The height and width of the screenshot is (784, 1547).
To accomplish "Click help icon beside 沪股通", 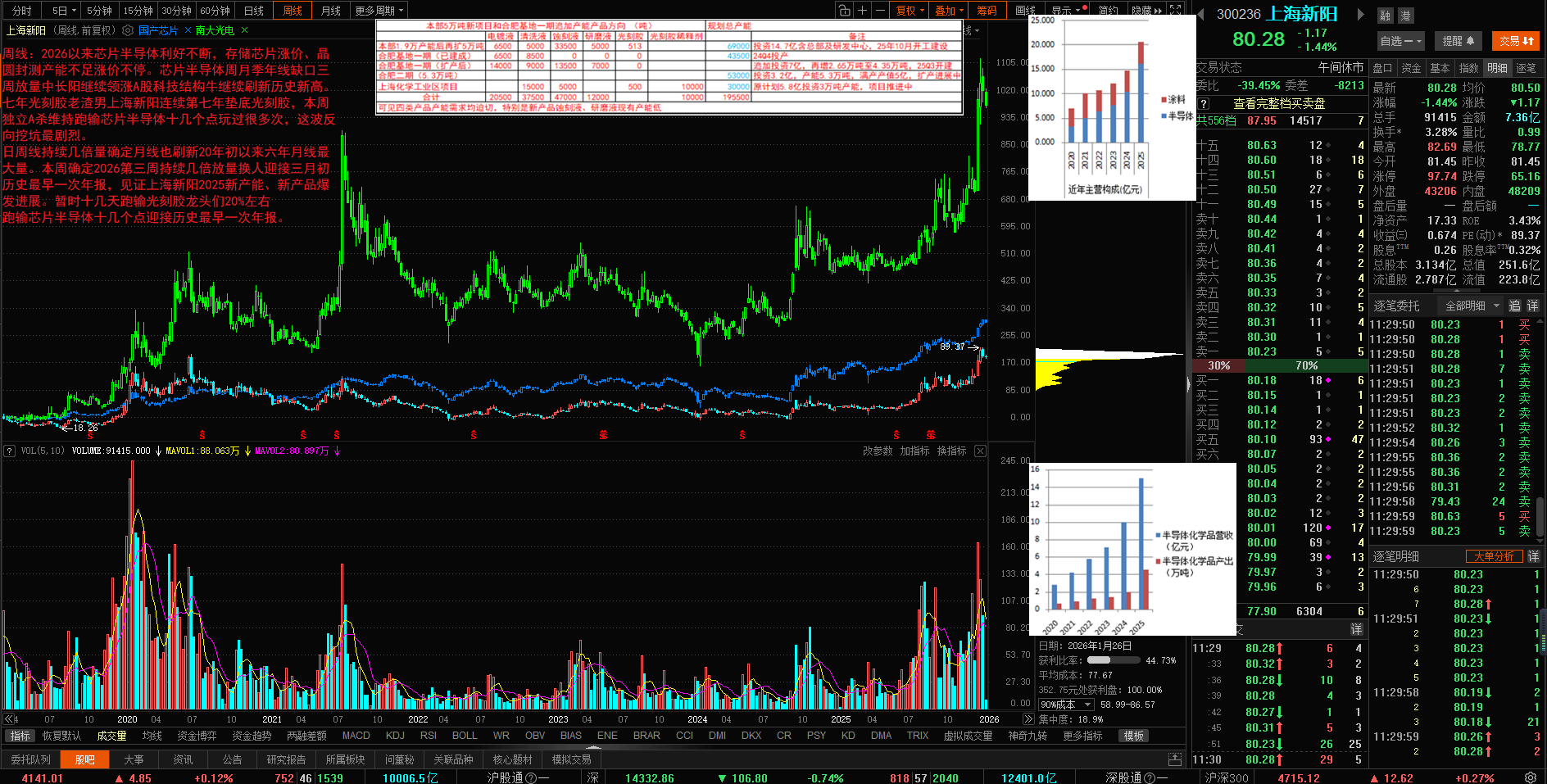I will pyautogui.click(x=531, y=777).
